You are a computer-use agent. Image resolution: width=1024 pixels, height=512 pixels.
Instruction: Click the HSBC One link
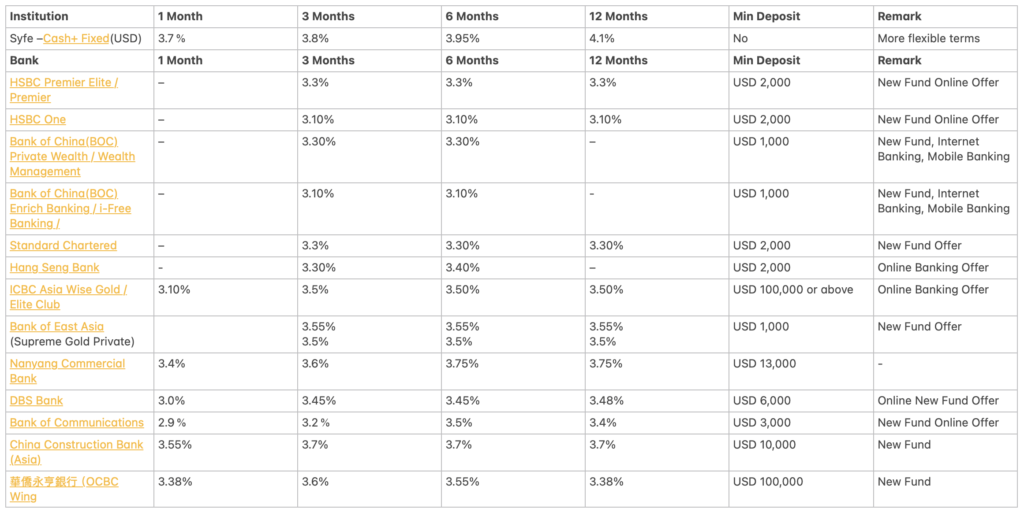coord(38,120)
